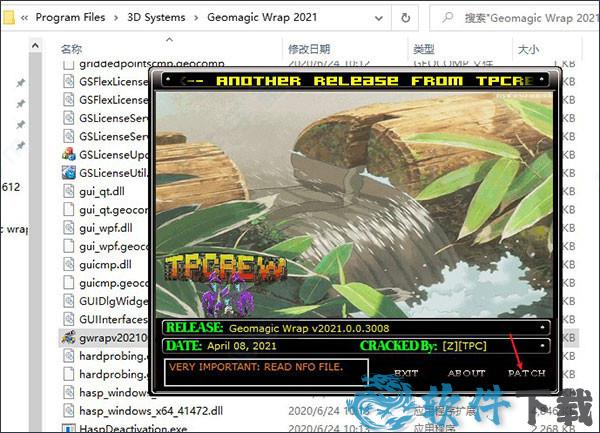Screen dimensions: 600x433
Task: Click into the Geomagic Wrap 2021 search box
Action: click(x=520, y=17)
